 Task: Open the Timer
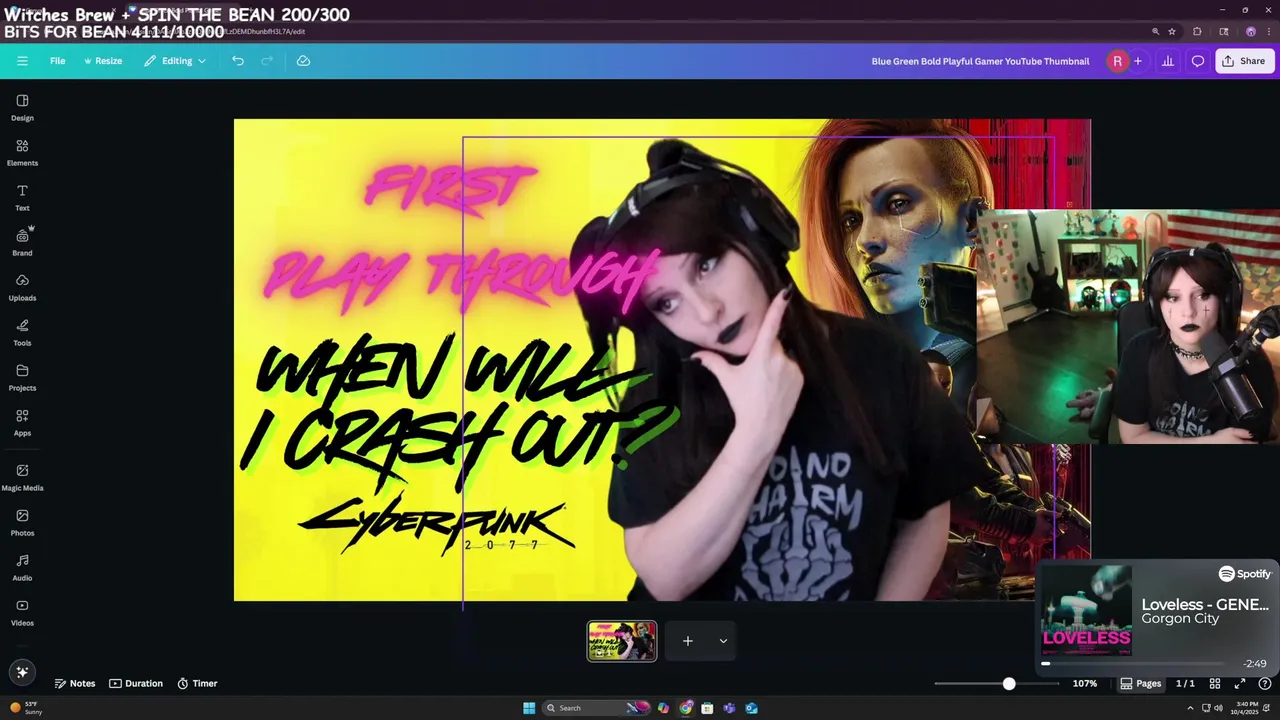197,684
